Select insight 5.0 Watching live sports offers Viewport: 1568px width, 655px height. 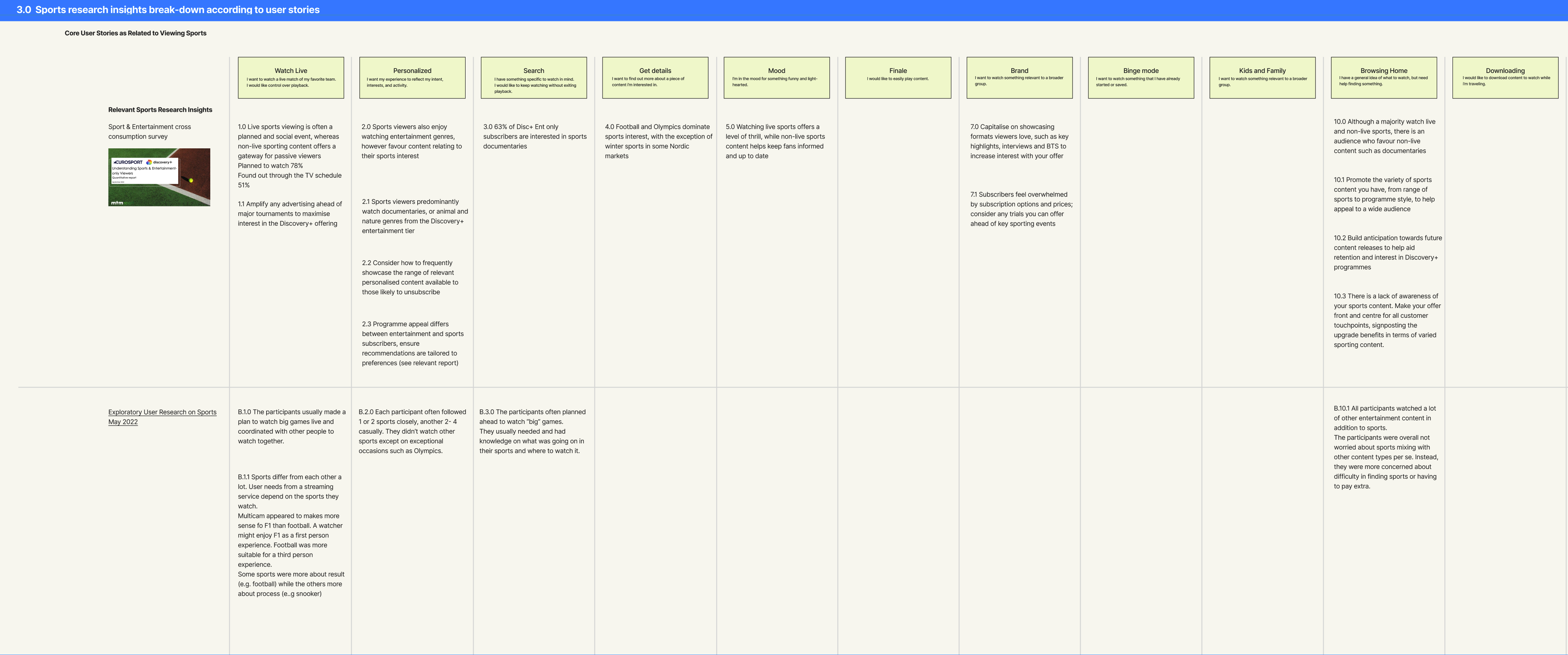pyautogui.click(x=775, y=141)
